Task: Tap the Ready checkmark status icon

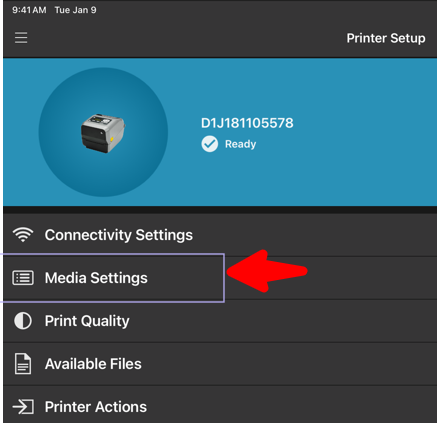Action: tap(210, 144)
